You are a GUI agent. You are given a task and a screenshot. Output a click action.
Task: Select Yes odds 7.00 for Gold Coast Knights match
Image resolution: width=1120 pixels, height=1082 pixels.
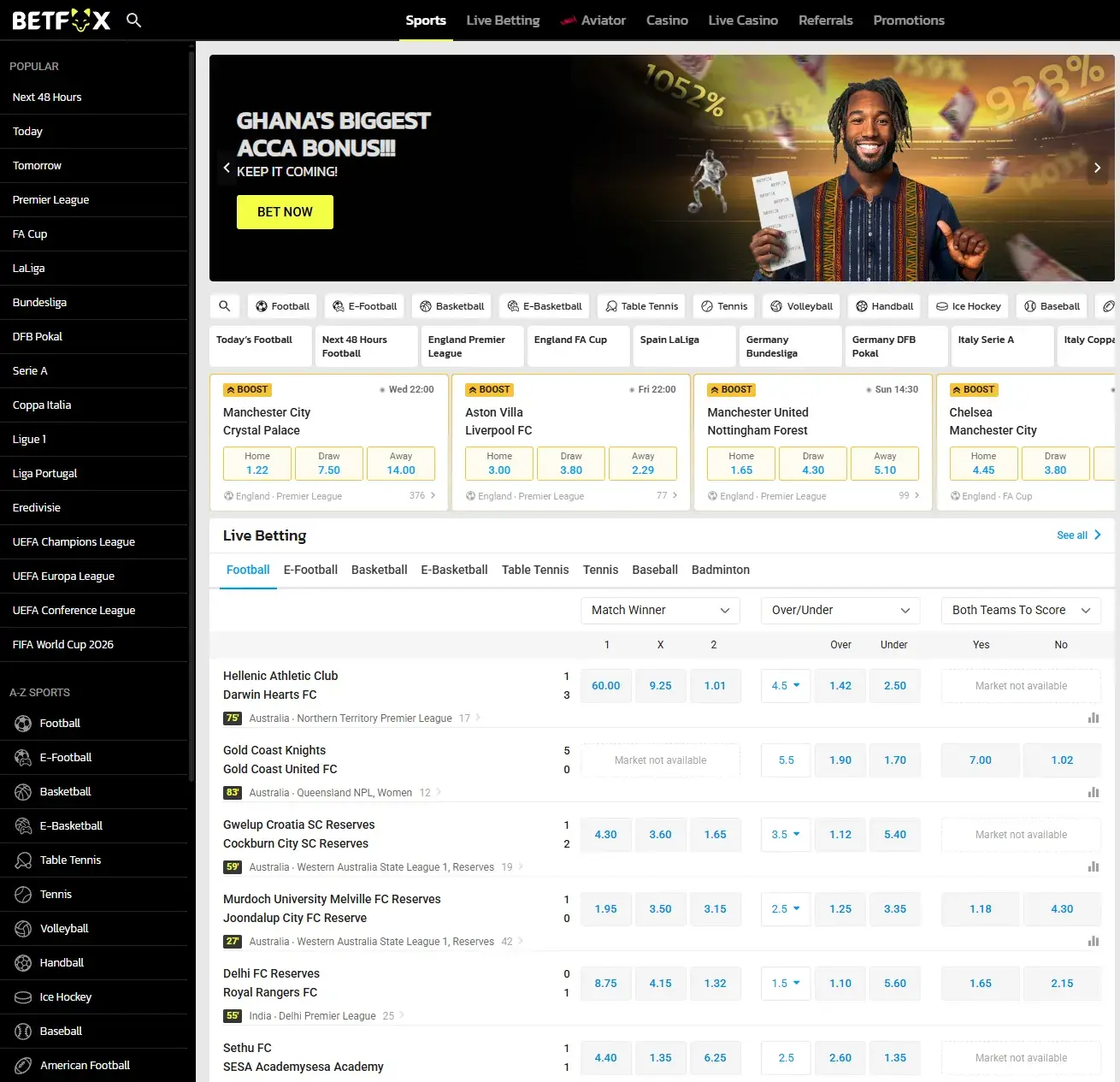[x=981, y=760]
